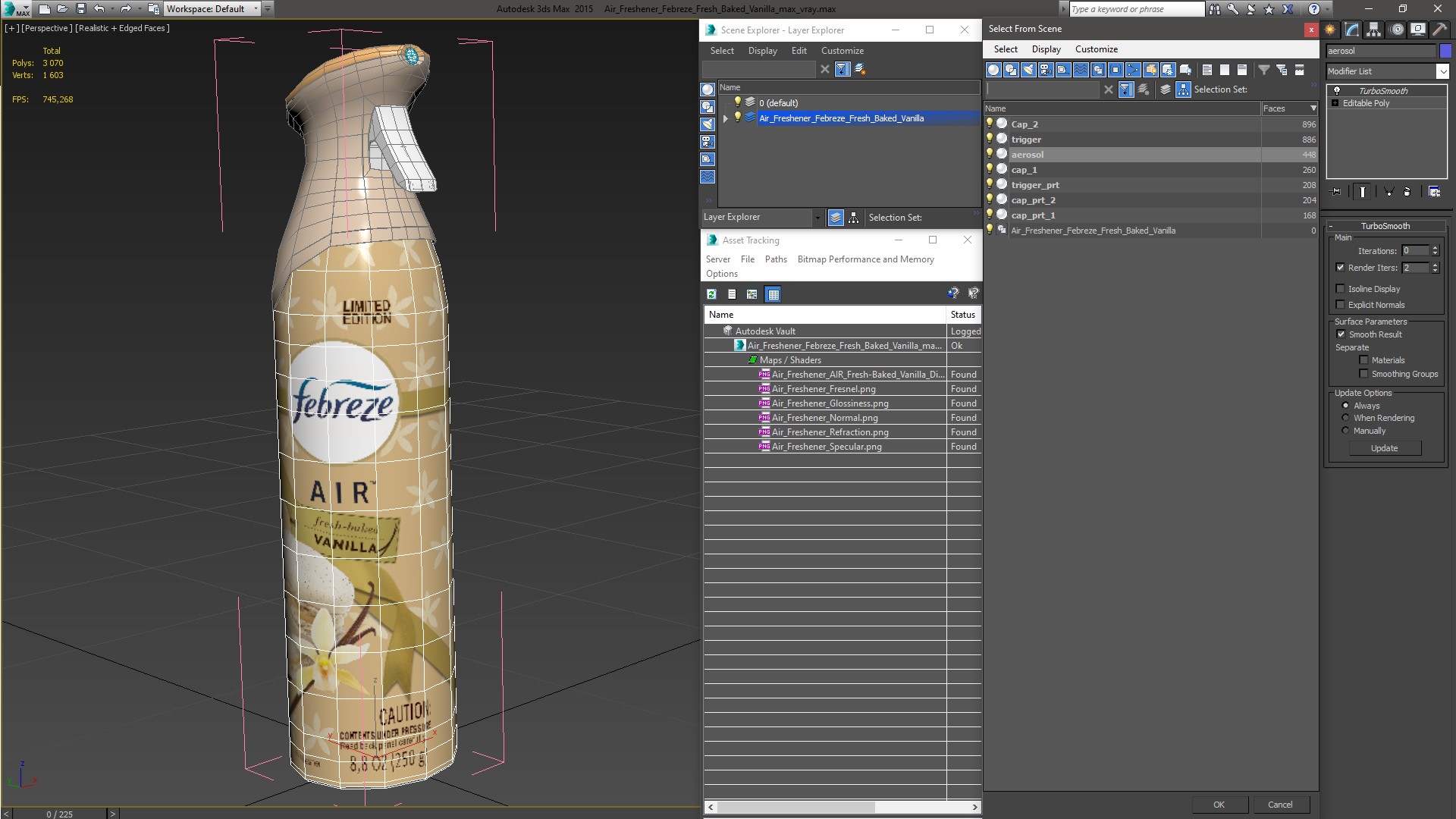1456x819 pixels.
Task: Open the Layer Explorer dropdown at bottom
Action: point(817,218)
